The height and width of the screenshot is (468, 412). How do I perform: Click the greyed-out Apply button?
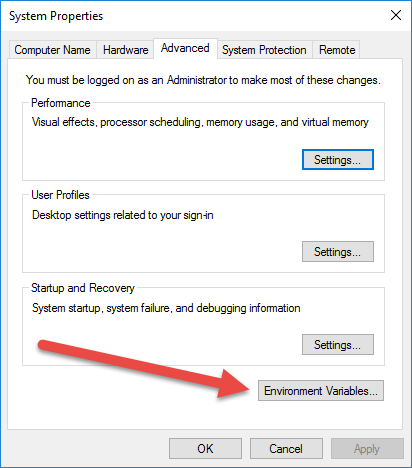pos(367,449)
